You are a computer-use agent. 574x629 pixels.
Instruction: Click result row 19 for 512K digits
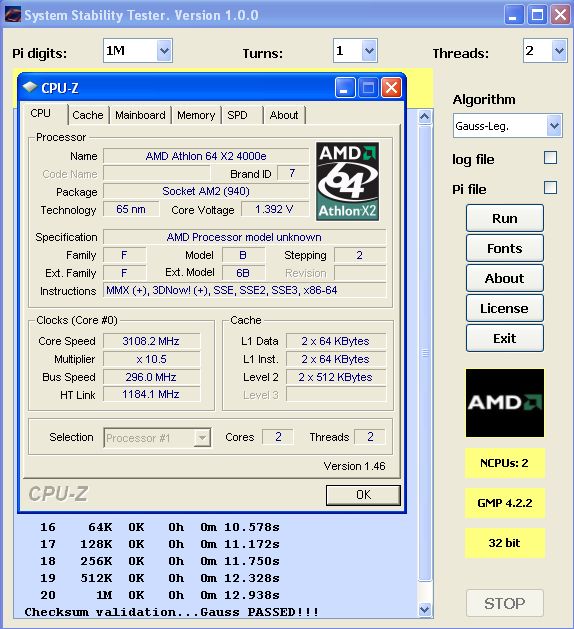pyautogui.click(x=160, y=578)
